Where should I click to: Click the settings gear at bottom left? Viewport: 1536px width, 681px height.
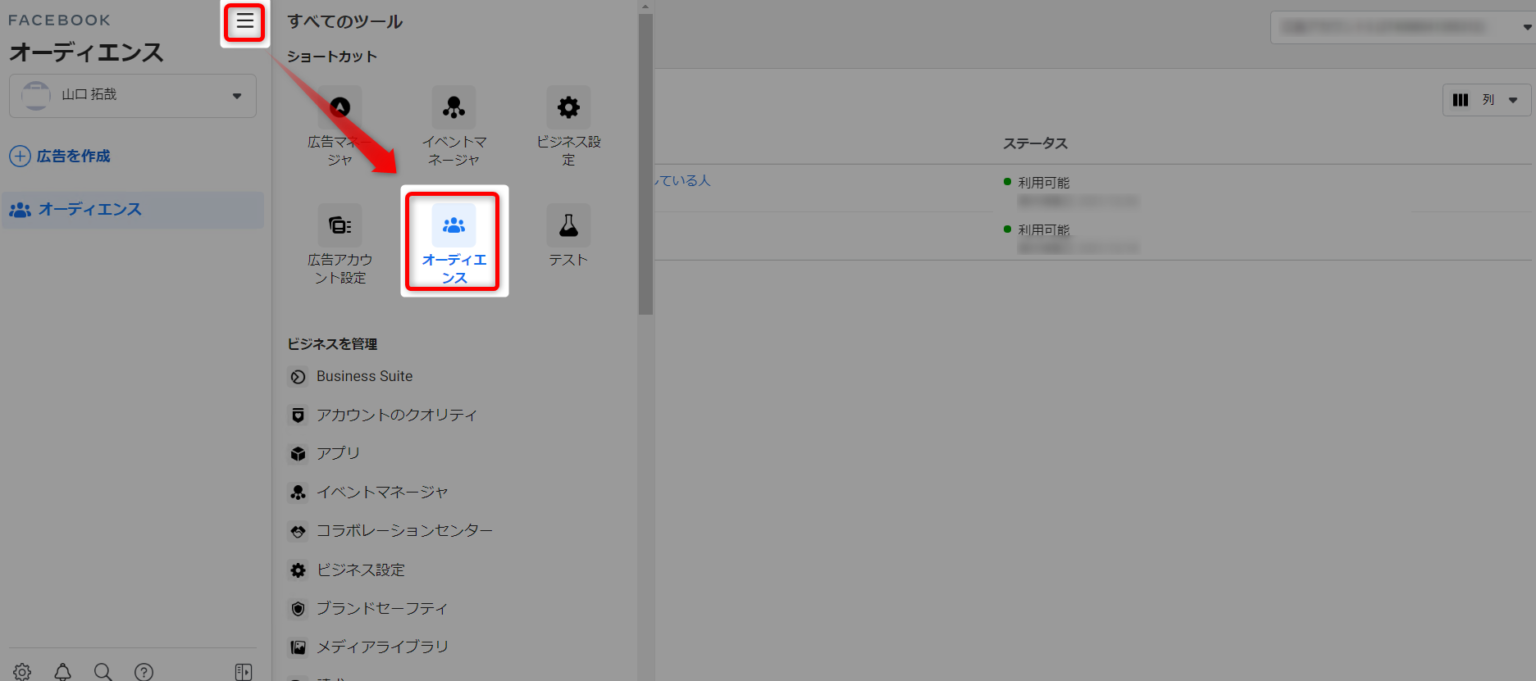tap(22, 672)
